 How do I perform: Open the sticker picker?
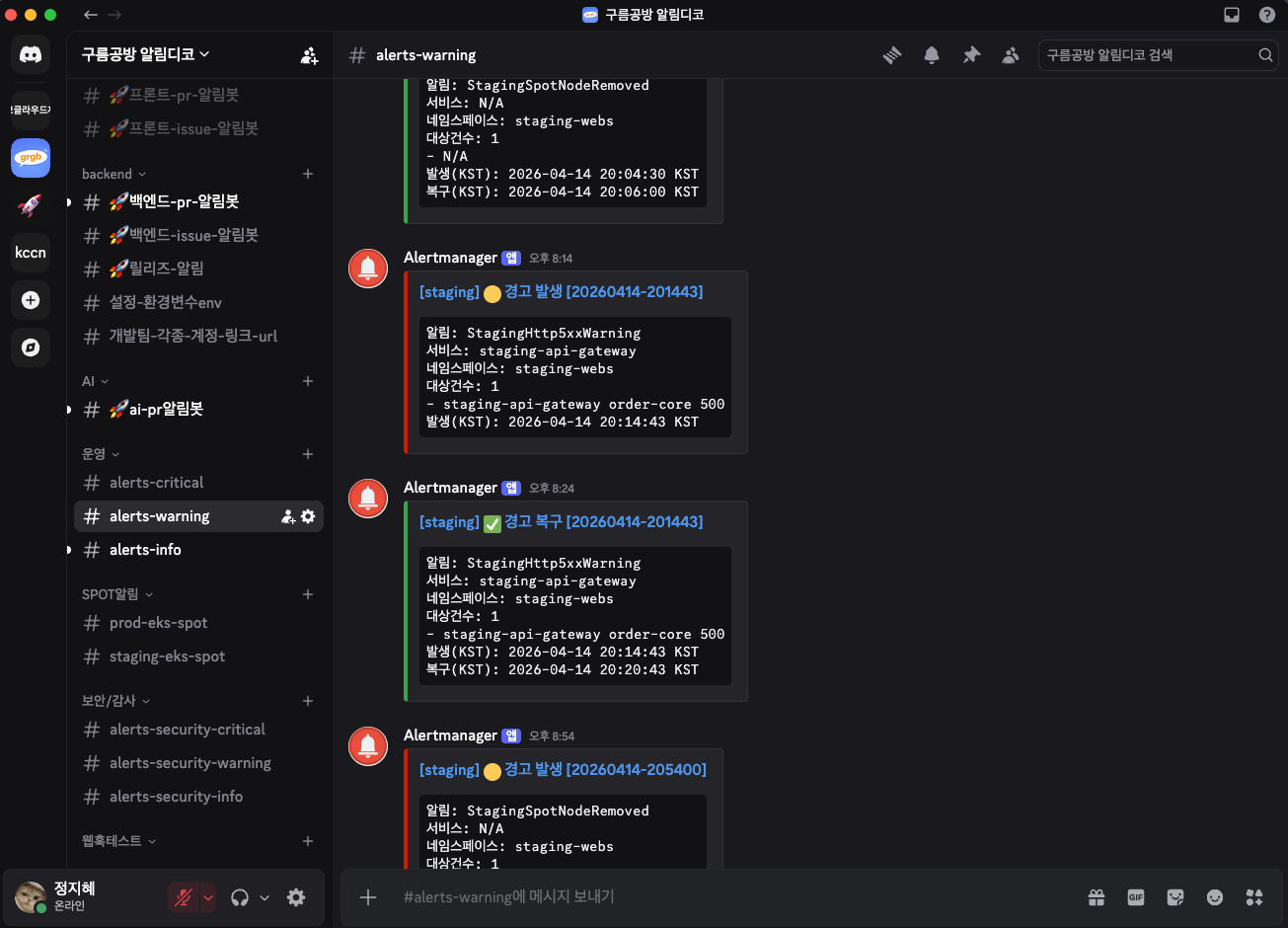(1174, 897)
